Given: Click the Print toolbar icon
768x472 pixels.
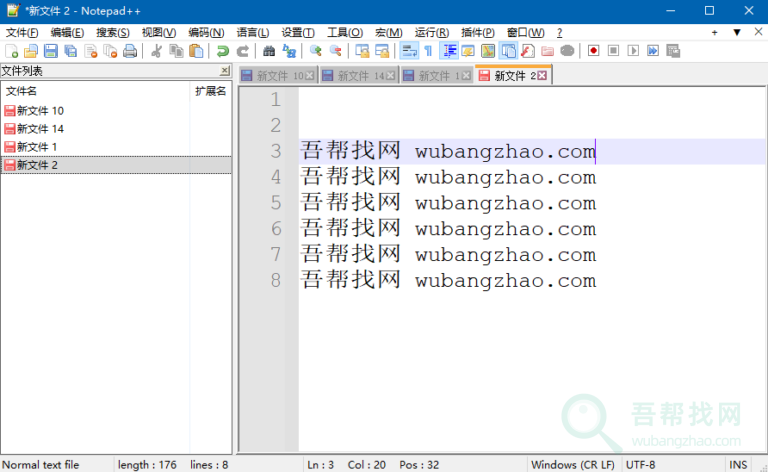Looking at the screenshot, I should (130, 51).
